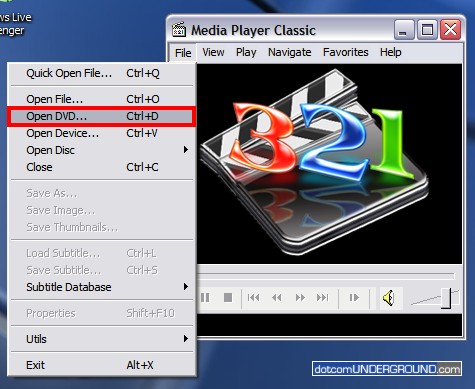
Task: Open the Navigate menu
Action: pos(290,52)
